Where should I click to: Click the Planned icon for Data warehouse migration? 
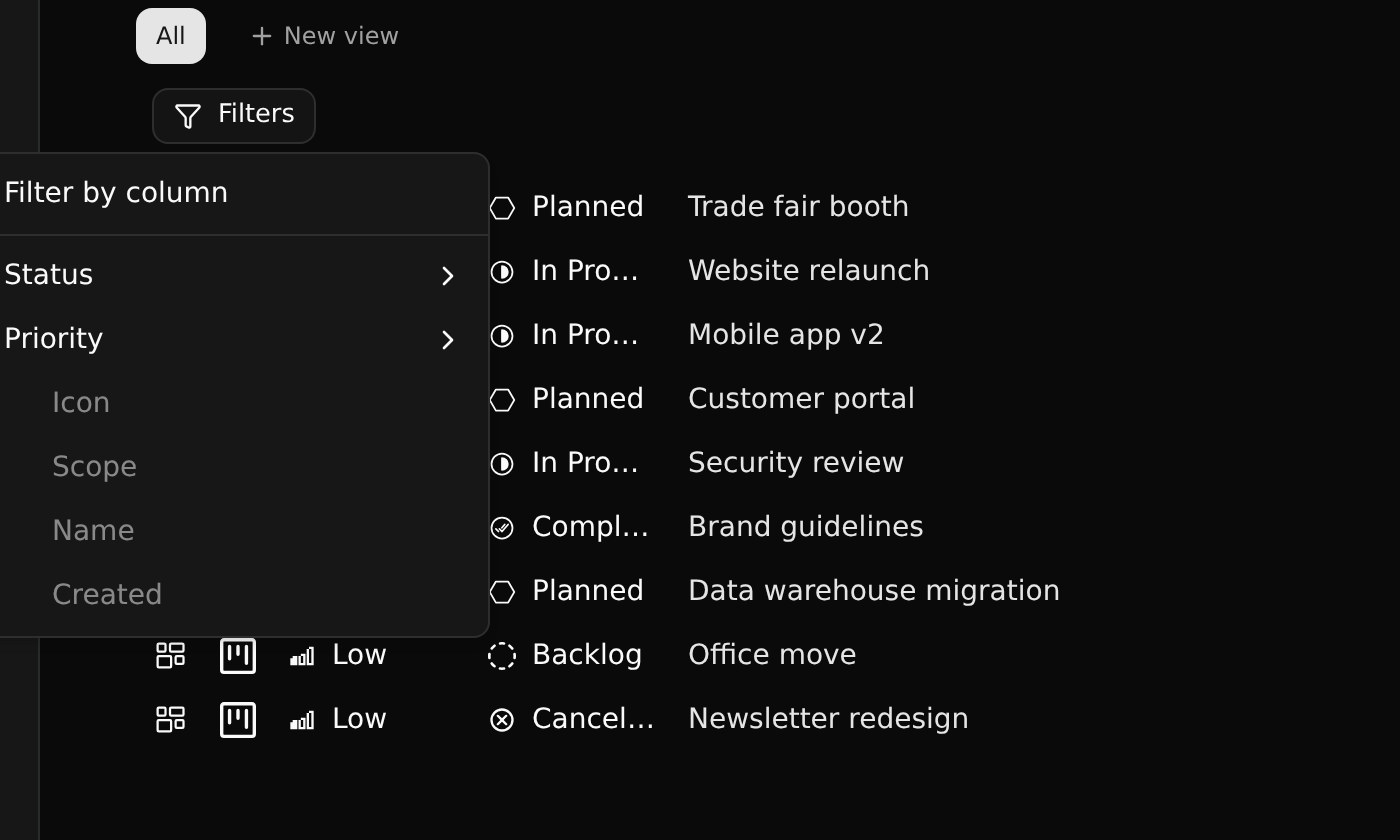(502, 591)
